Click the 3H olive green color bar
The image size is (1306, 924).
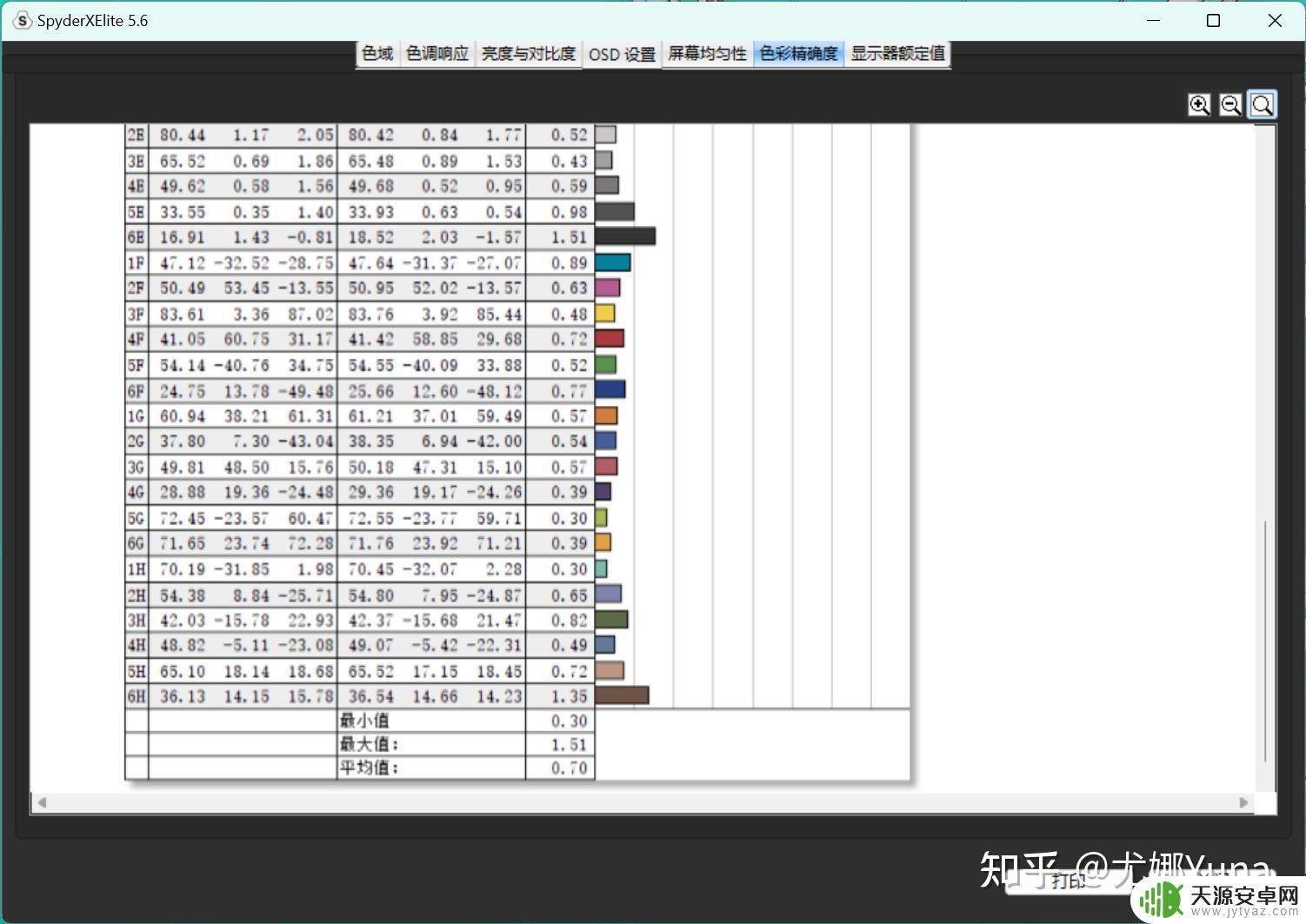pos(611,620)
